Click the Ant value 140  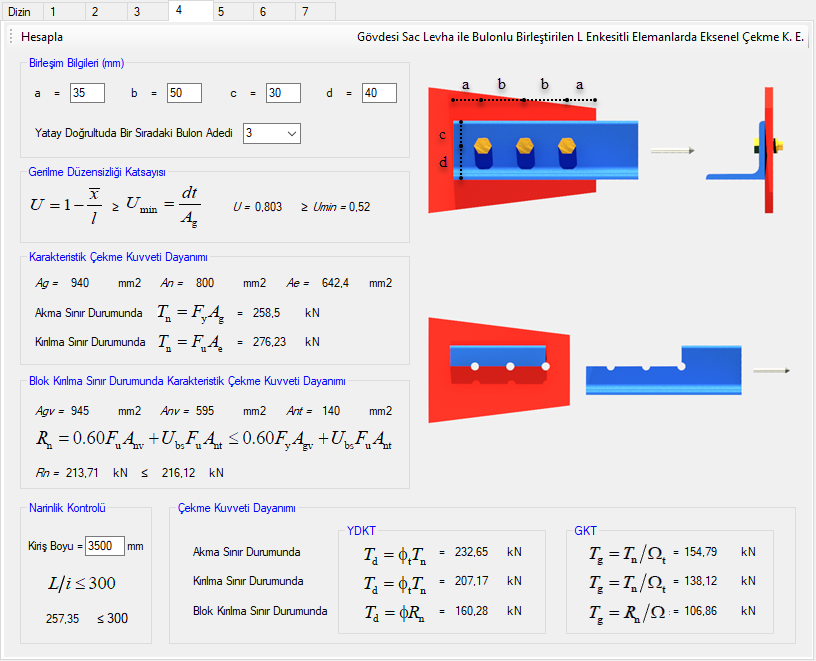[x=330, y=411]
